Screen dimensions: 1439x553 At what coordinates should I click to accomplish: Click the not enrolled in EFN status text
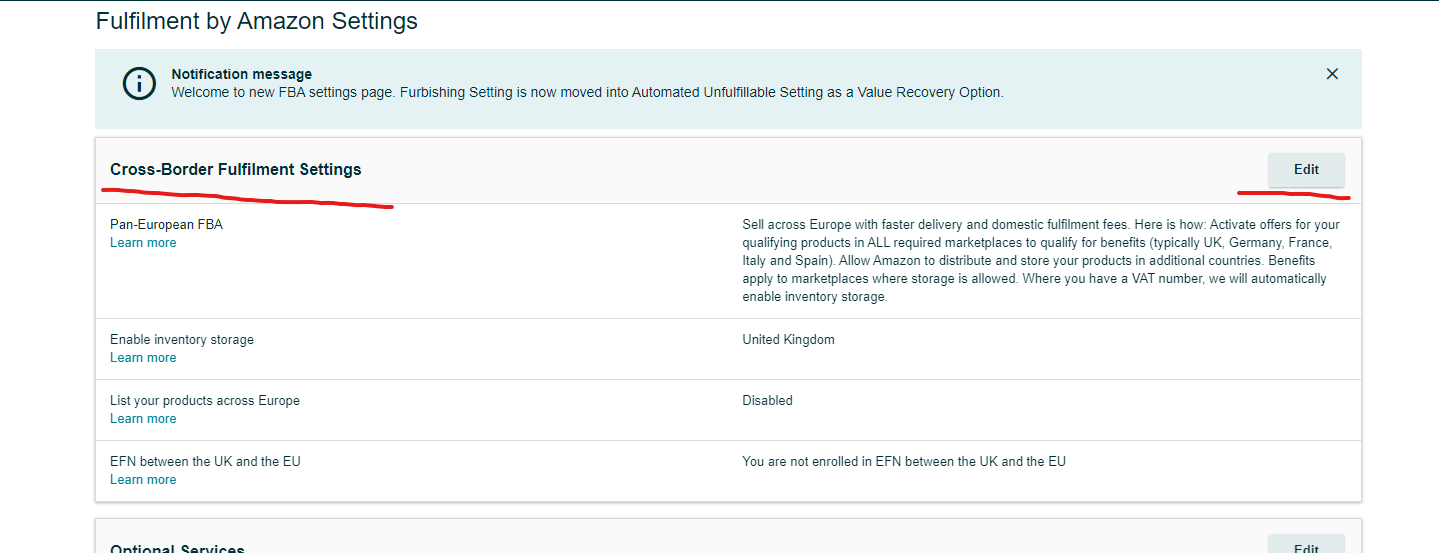pos(904,462)
